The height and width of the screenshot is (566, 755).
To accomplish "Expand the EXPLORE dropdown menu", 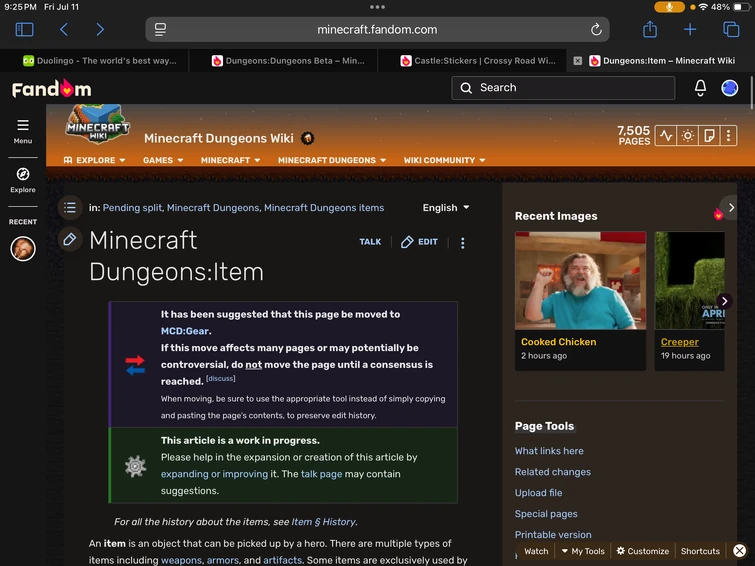I will coord(94,160).
